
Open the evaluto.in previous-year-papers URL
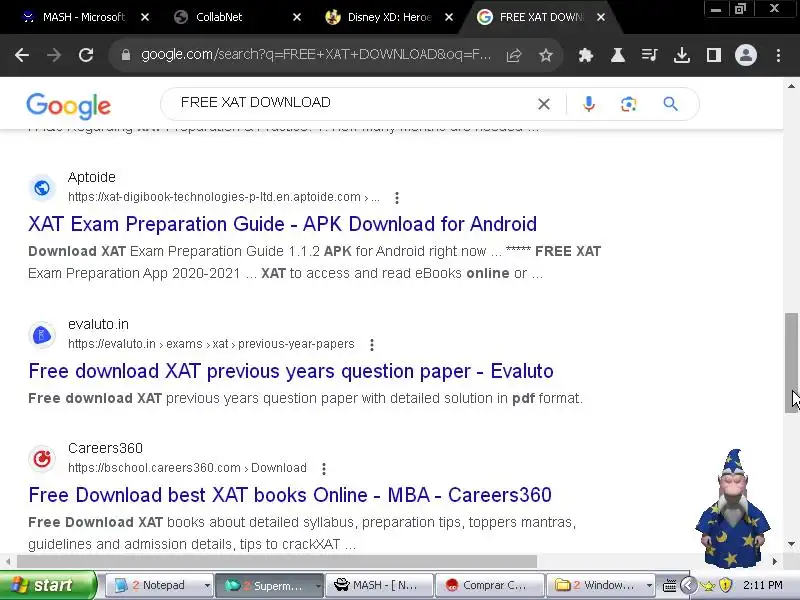click(x=211, y=344)
